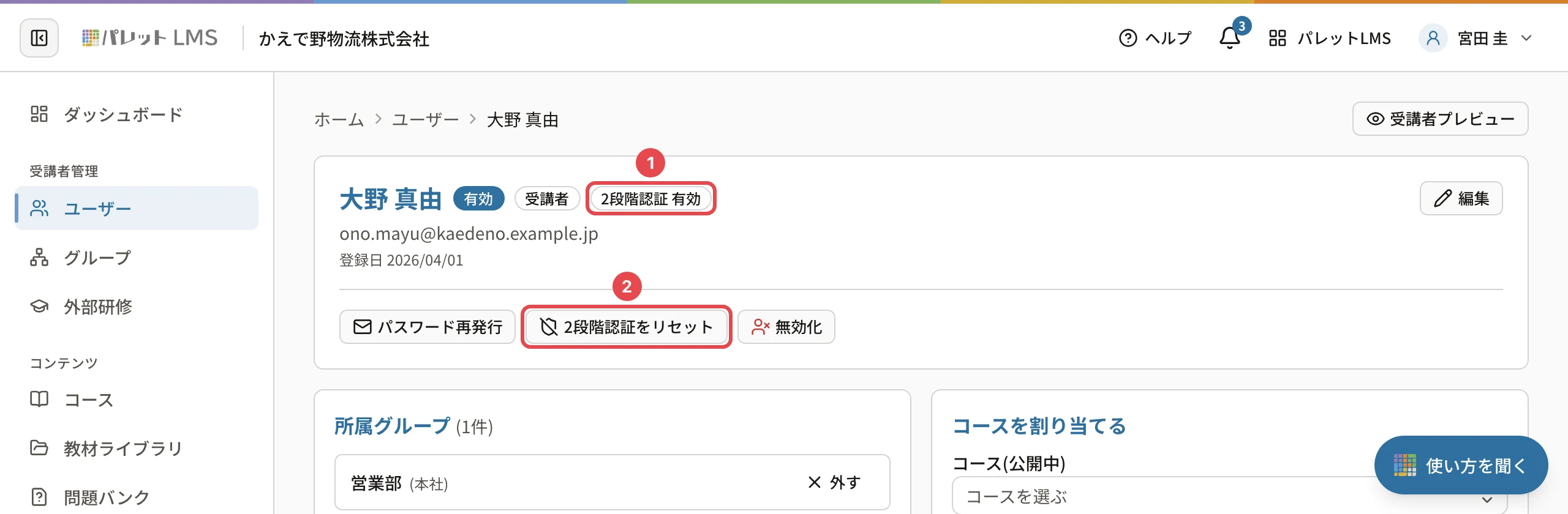Click the 大野 真由 name heading

pos(391,199)
